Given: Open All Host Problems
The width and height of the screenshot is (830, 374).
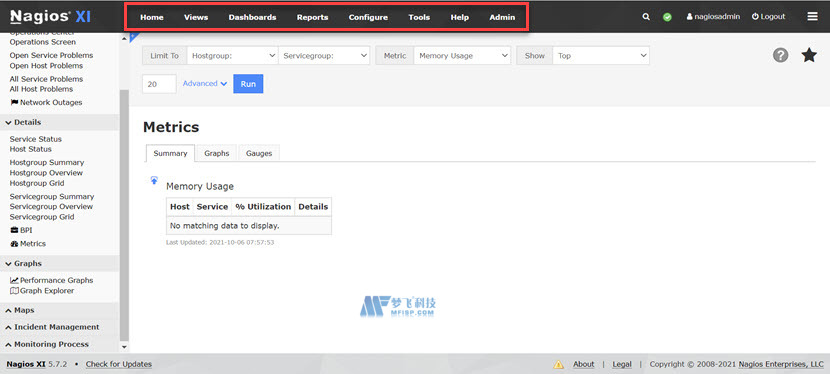Looking at the screenshot, I should pyautogui.click(x=41, y=89).
